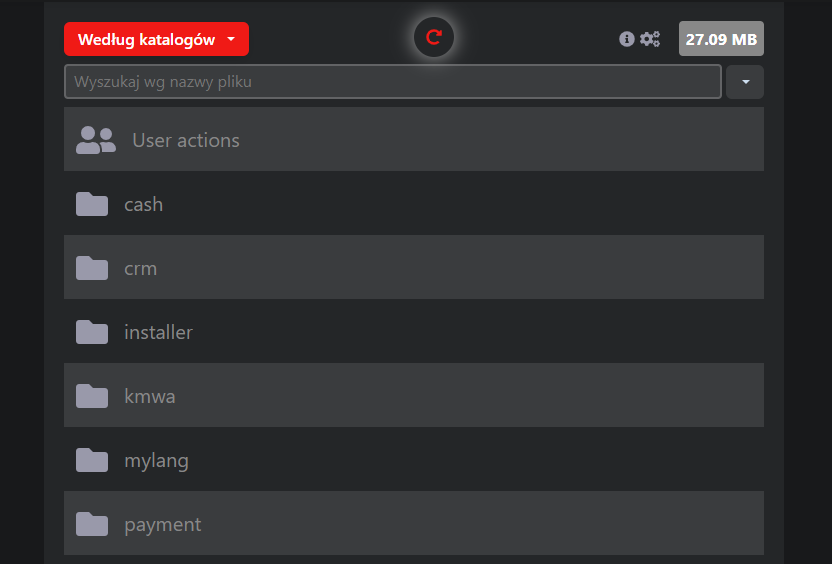Click the payment folder icon
This screenshot has width=832, height=564.
click(92, 524)
